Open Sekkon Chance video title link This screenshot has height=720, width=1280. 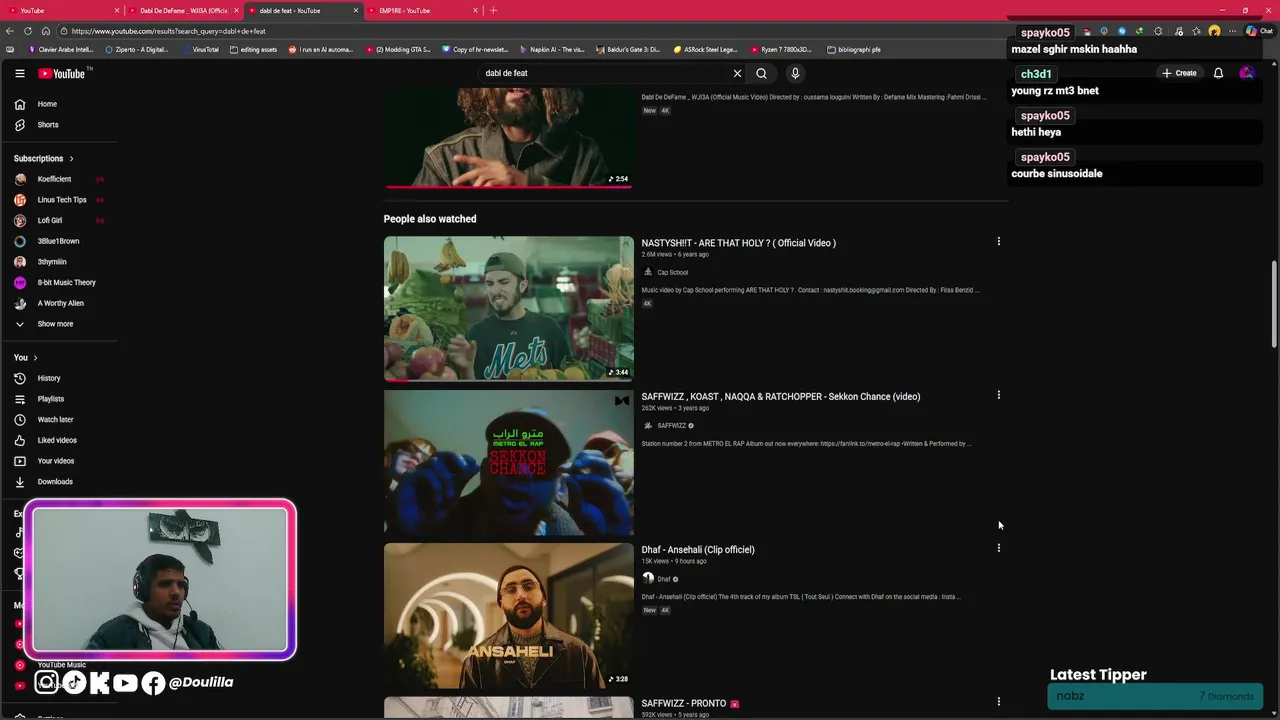click(780, 396)
